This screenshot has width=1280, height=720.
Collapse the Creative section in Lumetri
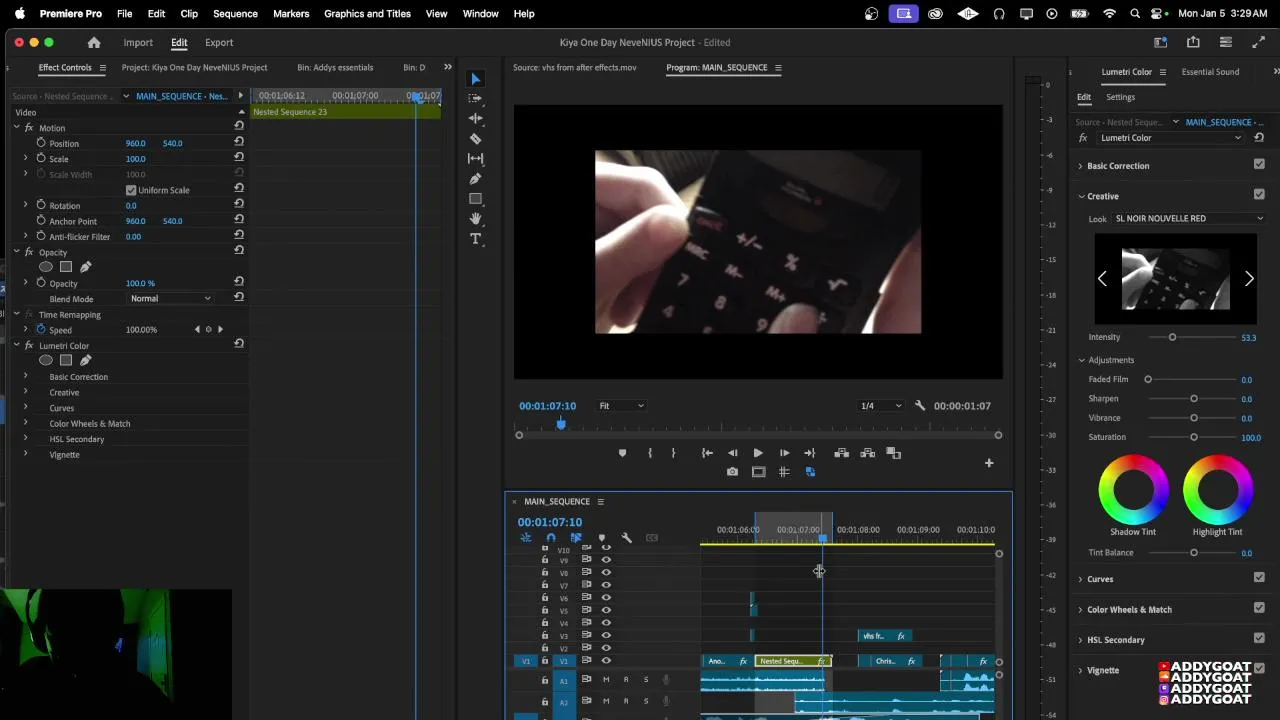click(x=1081, y=196)
